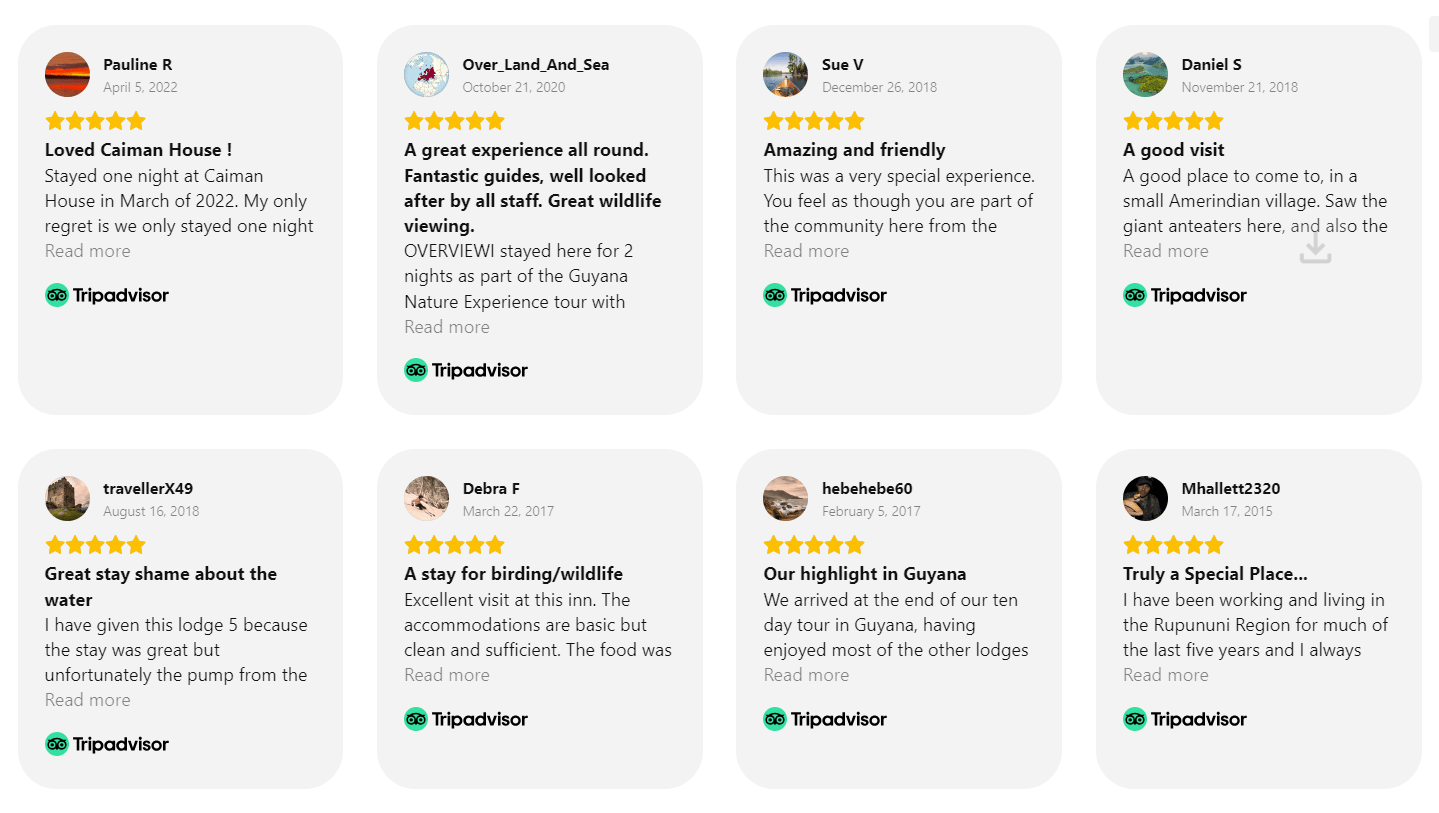This screenshot has height=813, width=1439.
Task: Click Mhallett2320's profile avatar
Action: coord(1145,498)
